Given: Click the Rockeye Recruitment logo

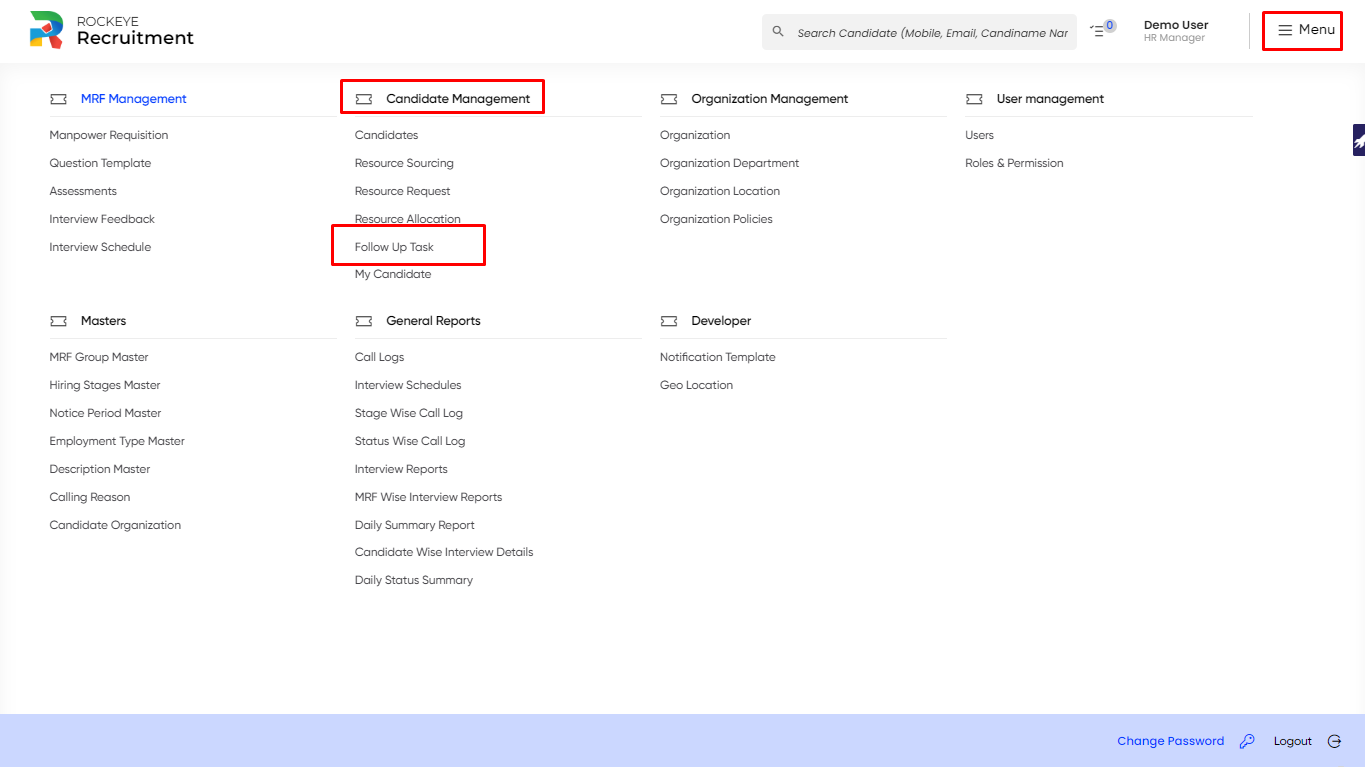Looking at the screenshot, I should [x=111, y=31].
